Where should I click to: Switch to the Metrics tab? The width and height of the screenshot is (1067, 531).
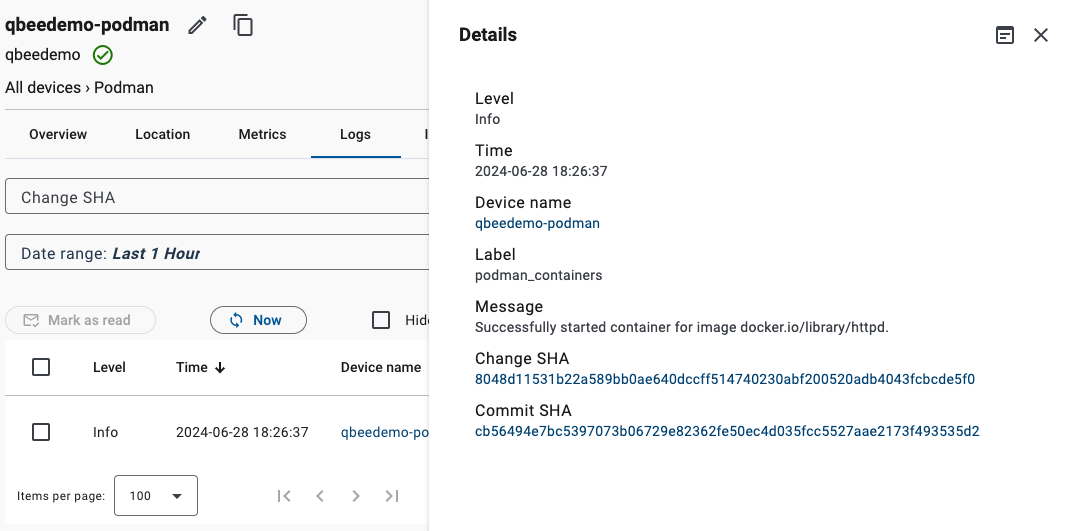click(x=262, y=134)
